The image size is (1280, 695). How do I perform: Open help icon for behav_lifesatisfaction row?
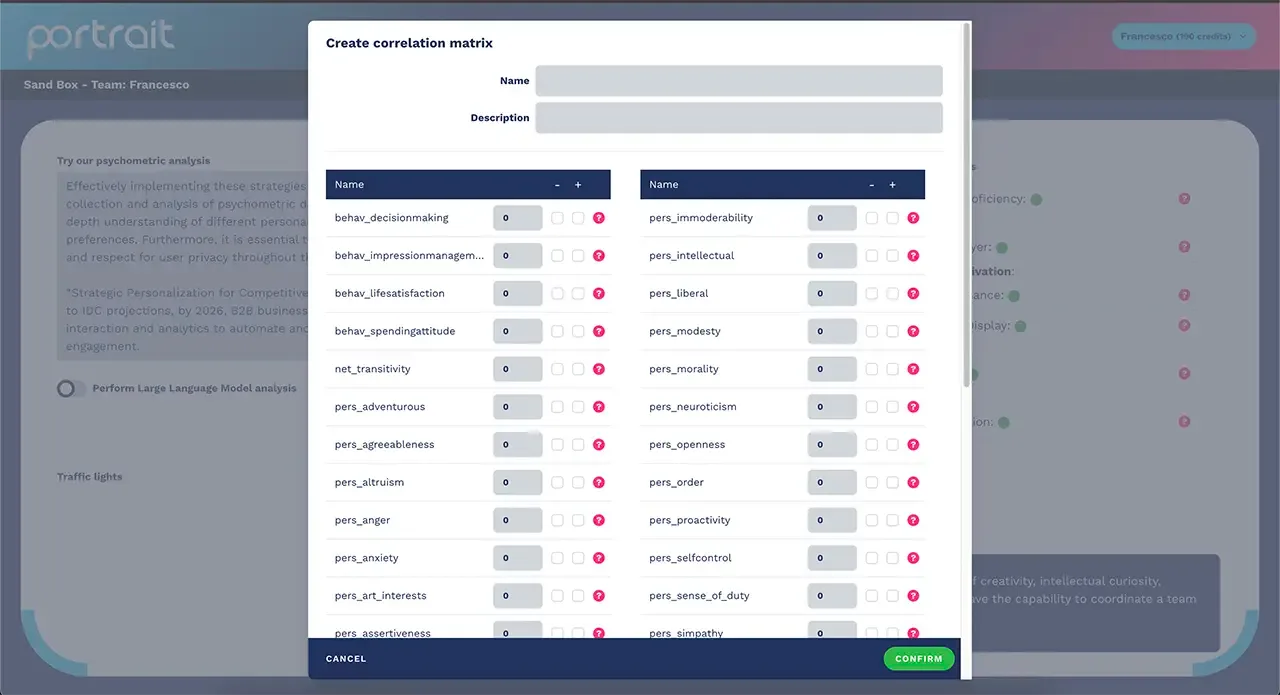coord(599,294)
